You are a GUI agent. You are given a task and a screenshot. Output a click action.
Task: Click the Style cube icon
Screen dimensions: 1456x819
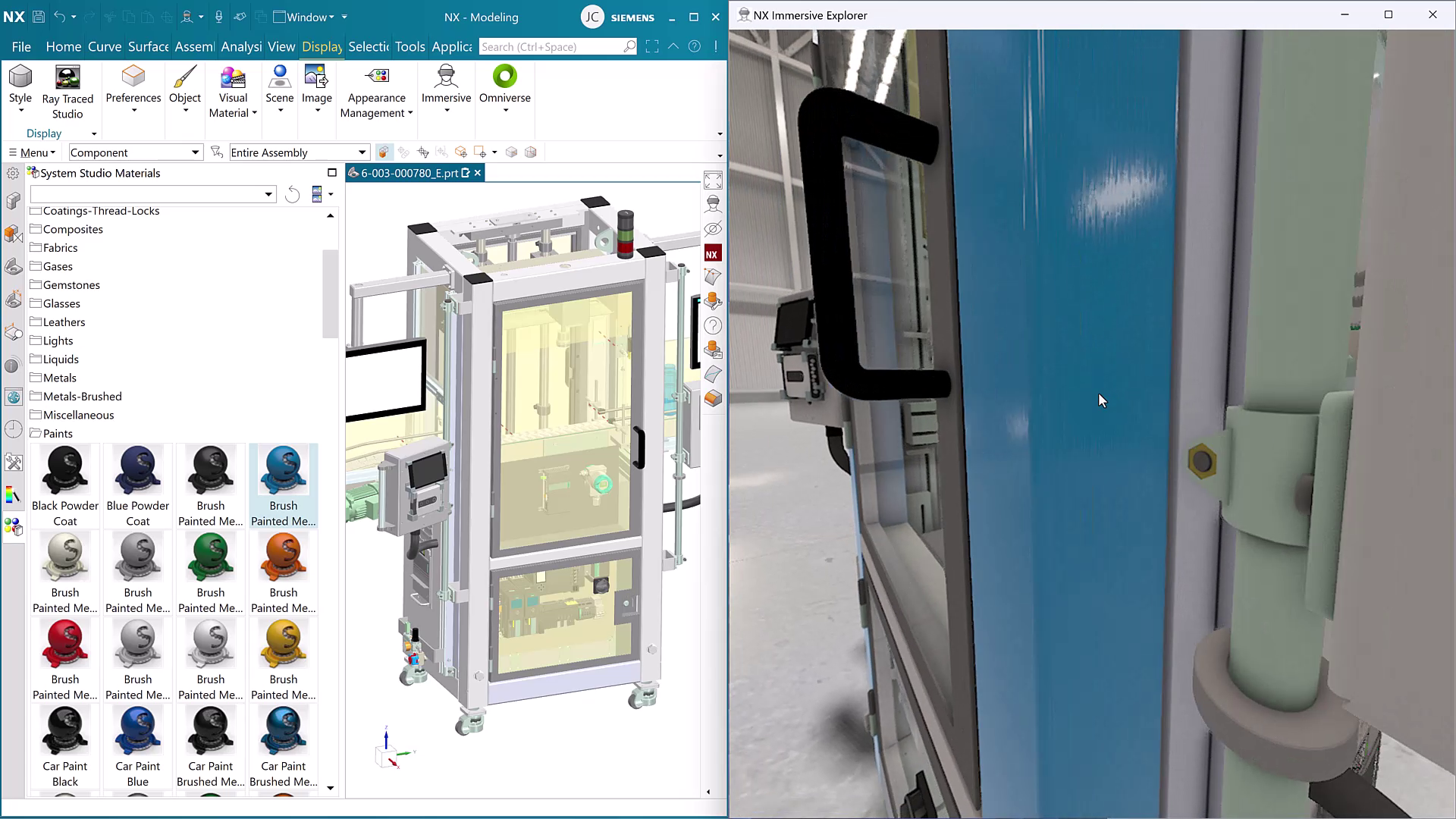pos(20,77)
